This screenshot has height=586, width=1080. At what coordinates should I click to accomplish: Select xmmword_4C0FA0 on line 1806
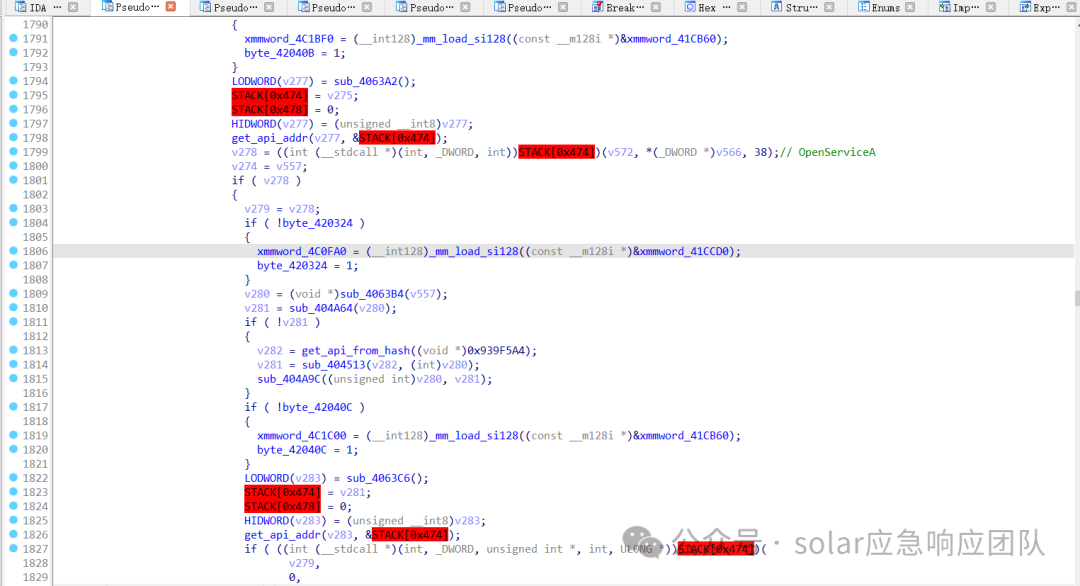coord(302,251)
